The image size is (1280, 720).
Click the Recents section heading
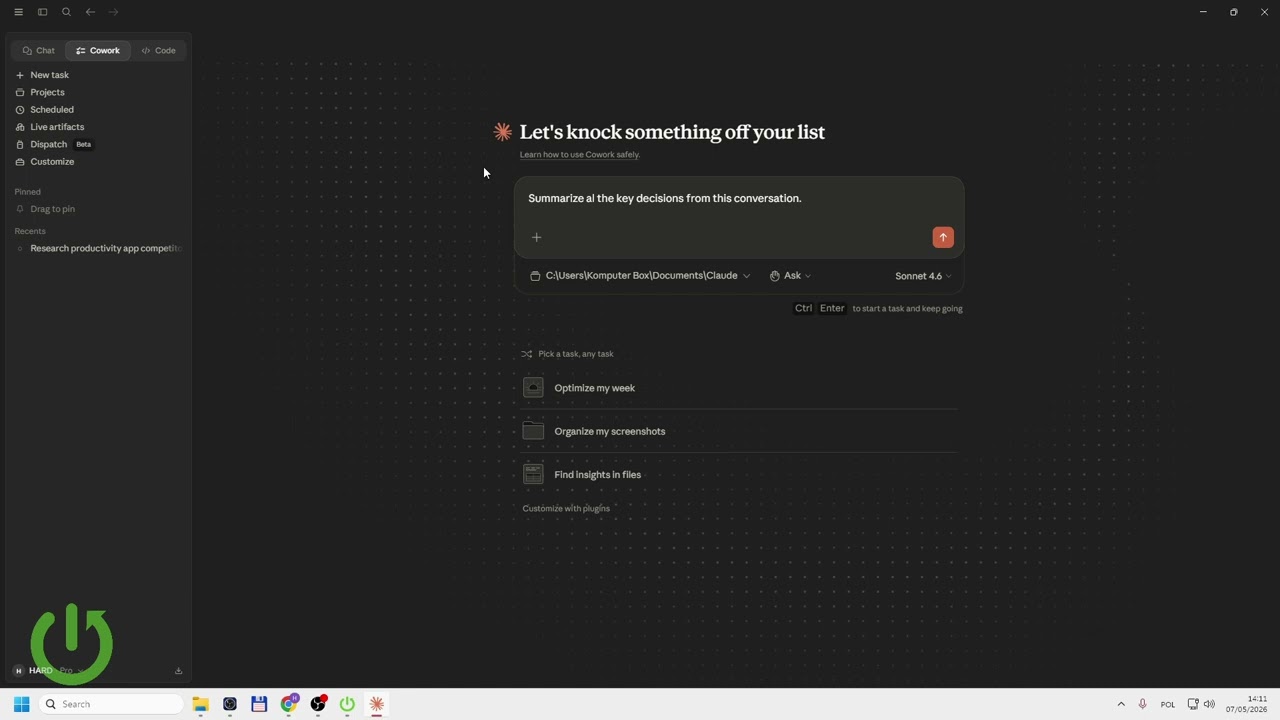coord(30,231)
